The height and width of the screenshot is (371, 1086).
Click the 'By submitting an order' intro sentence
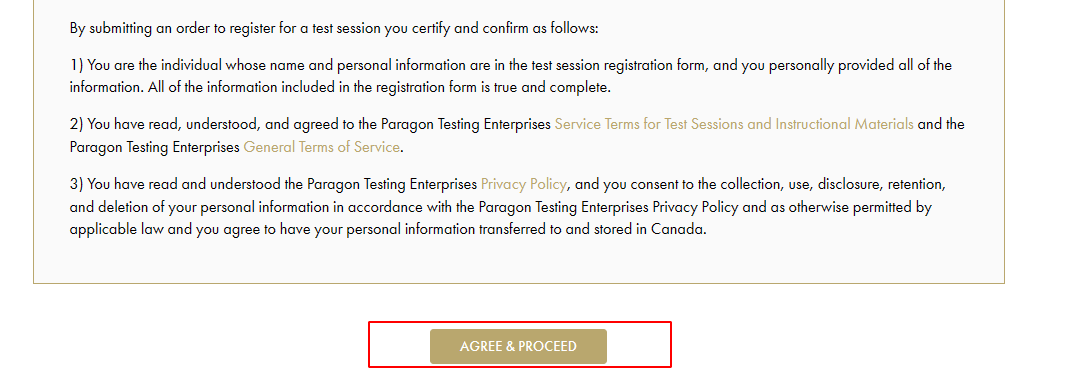(x=334, y=29)
